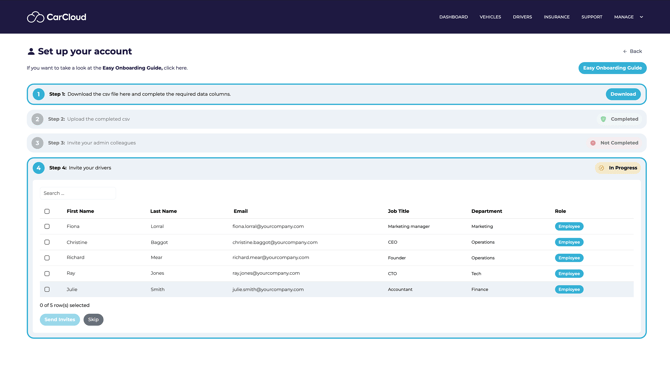Click email fiona.lorral@yourcompany.com
The height and width of the screenshot is (379, 670).
pyautogui.click(x=268, y=226)
